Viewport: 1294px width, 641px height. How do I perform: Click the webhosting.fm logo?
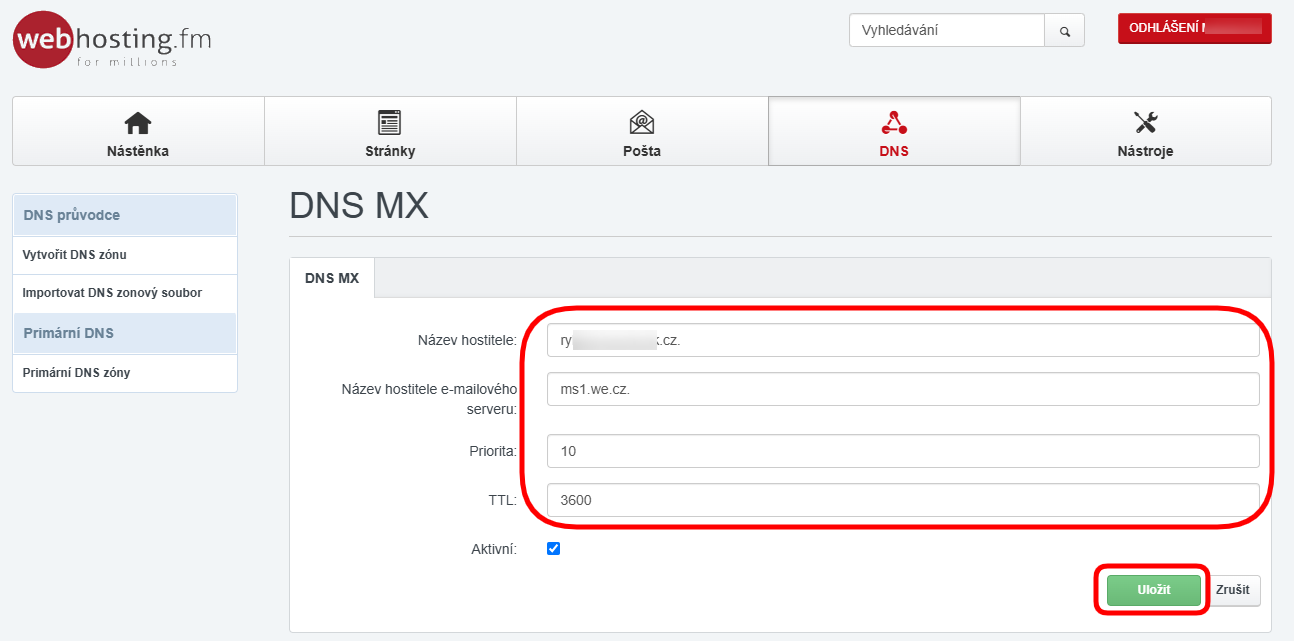click(x=112, y=40)
